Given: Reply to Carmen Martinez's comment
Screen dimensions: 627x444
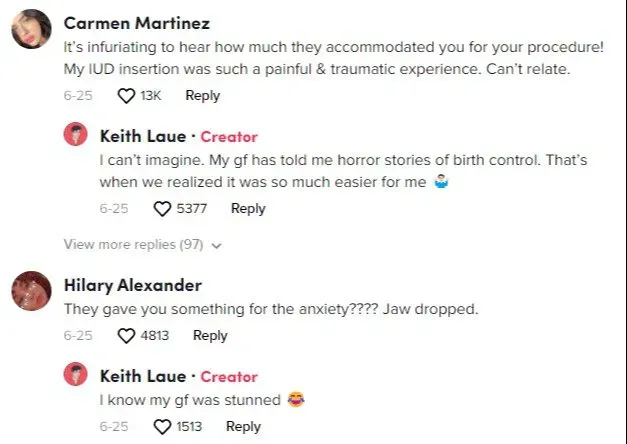Looking at the screenshot, I should [x=202, y=96].
